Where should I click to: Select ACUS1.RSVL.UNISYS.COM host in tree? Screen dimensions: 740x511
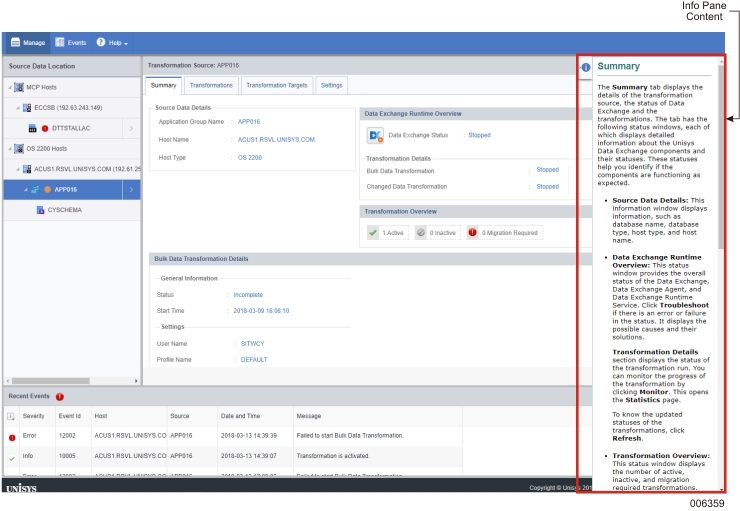point(87,169)
